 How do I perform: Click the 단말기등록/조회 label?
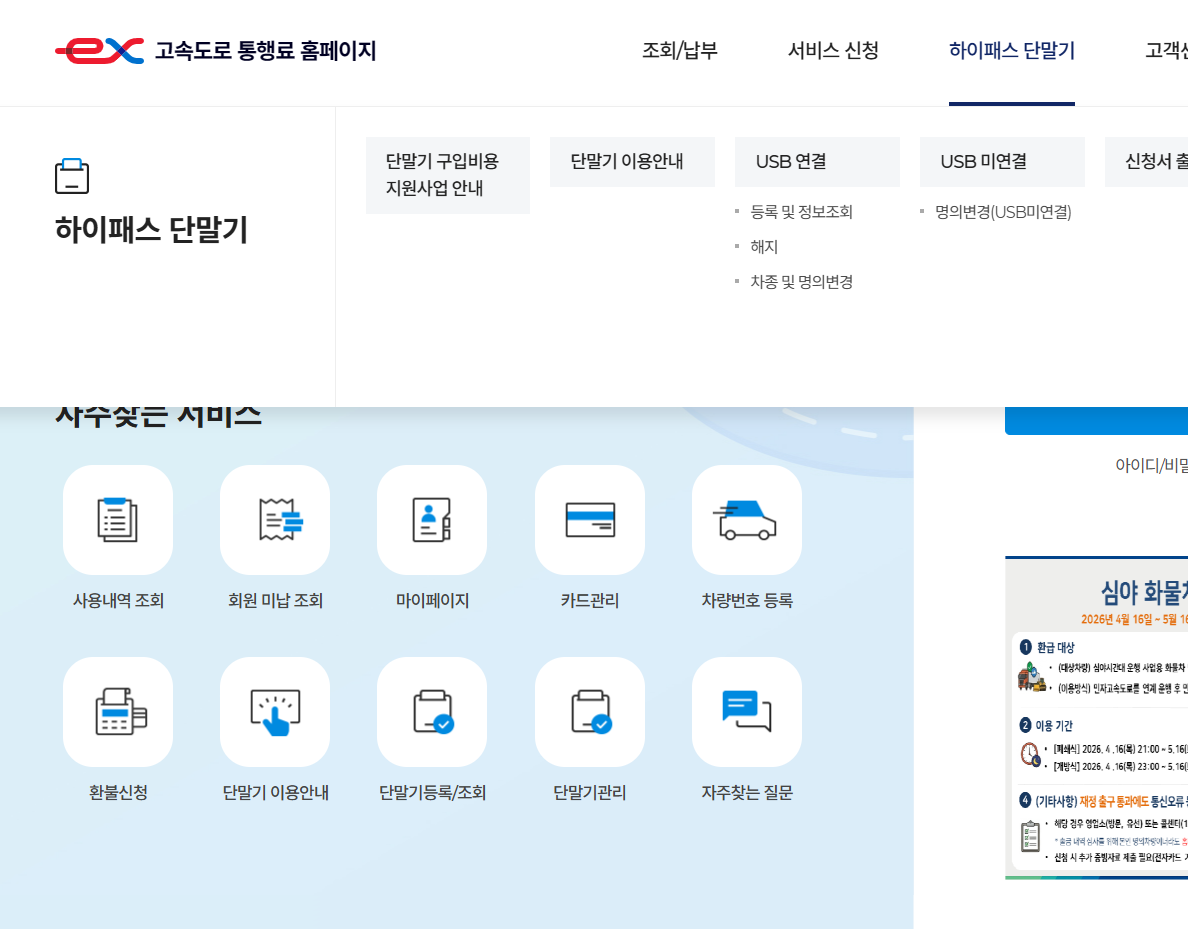coord(432,793)
